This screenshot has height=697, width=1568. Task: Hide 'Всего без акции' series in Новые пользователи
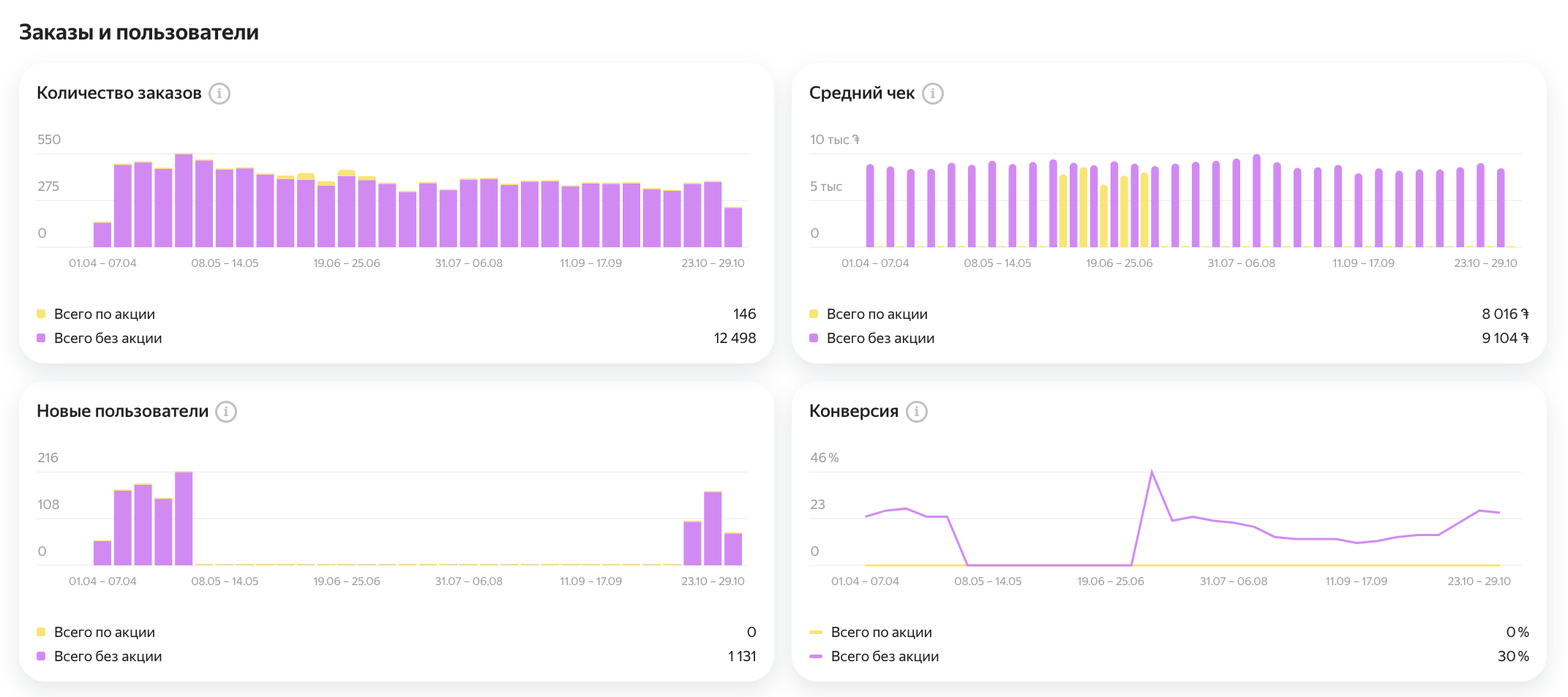tap(108, 656)
